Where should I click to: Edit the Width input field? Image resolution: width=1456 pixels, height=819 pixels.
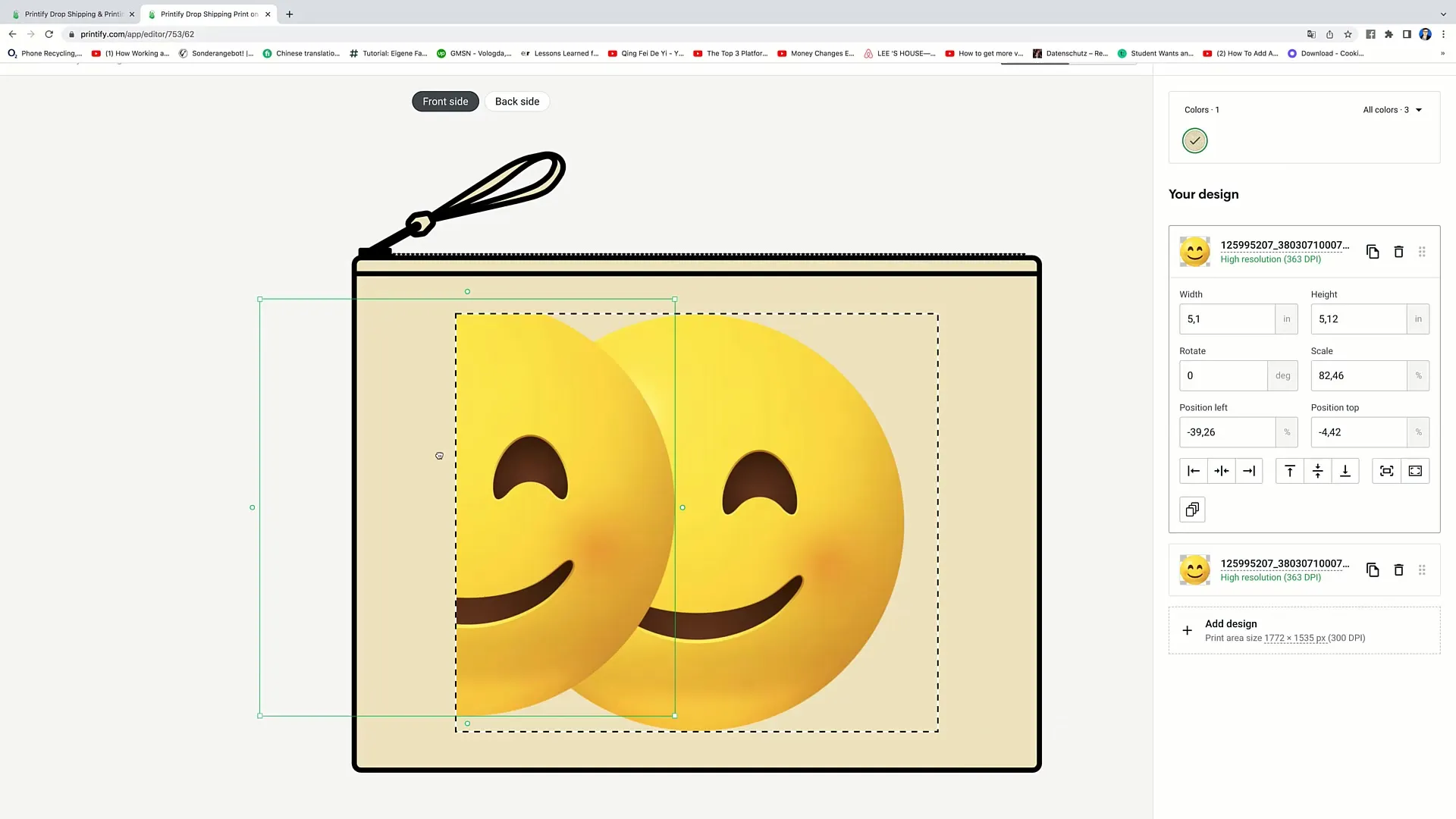1227,319
